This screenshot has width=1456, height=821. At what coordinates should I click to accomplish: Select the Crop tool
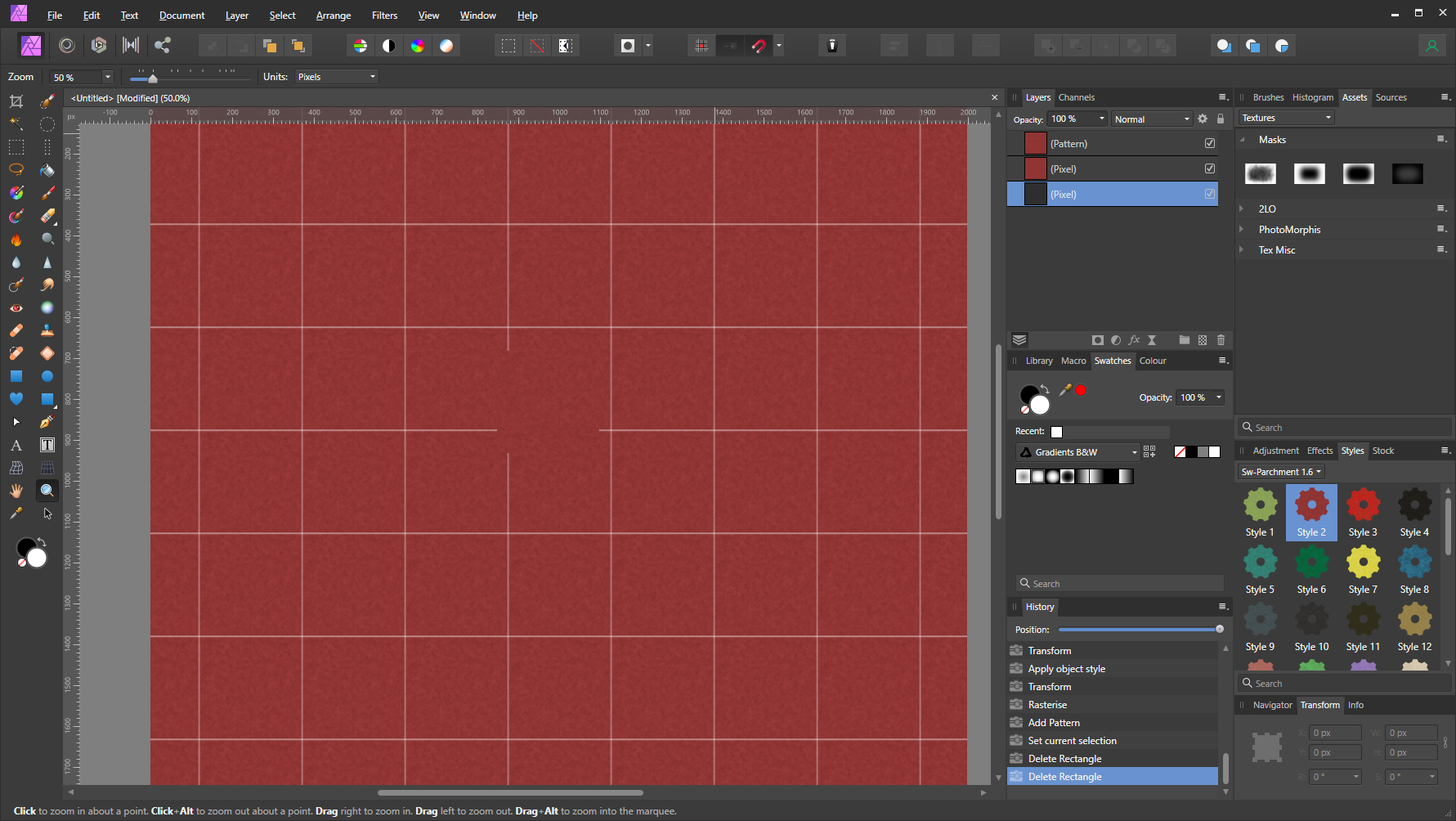click(16, 101)
